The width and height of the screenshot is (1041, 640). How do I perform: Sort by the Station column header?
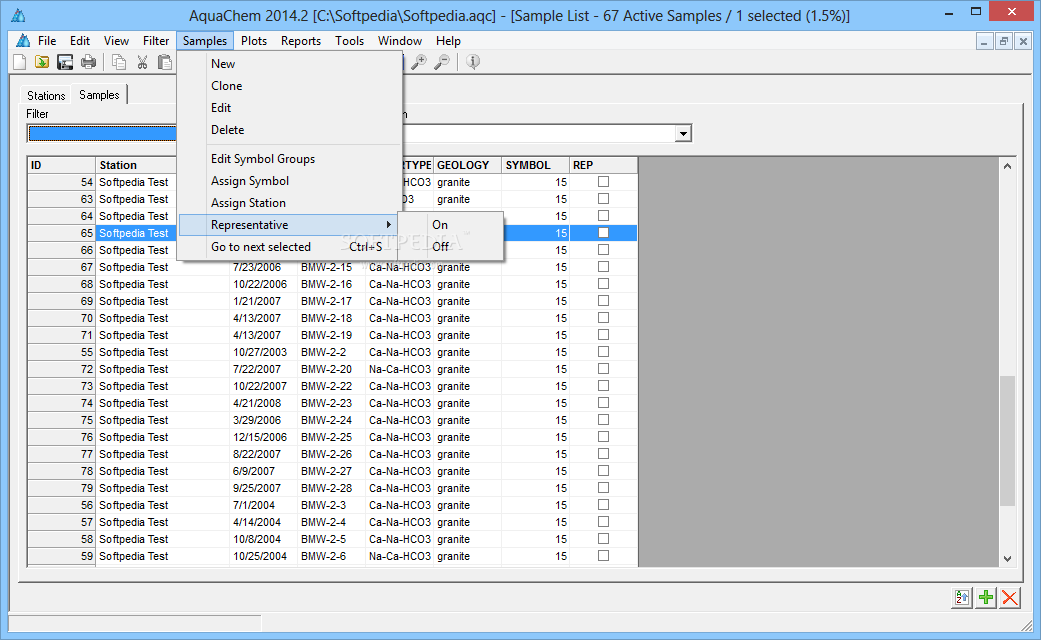point(137,165)
